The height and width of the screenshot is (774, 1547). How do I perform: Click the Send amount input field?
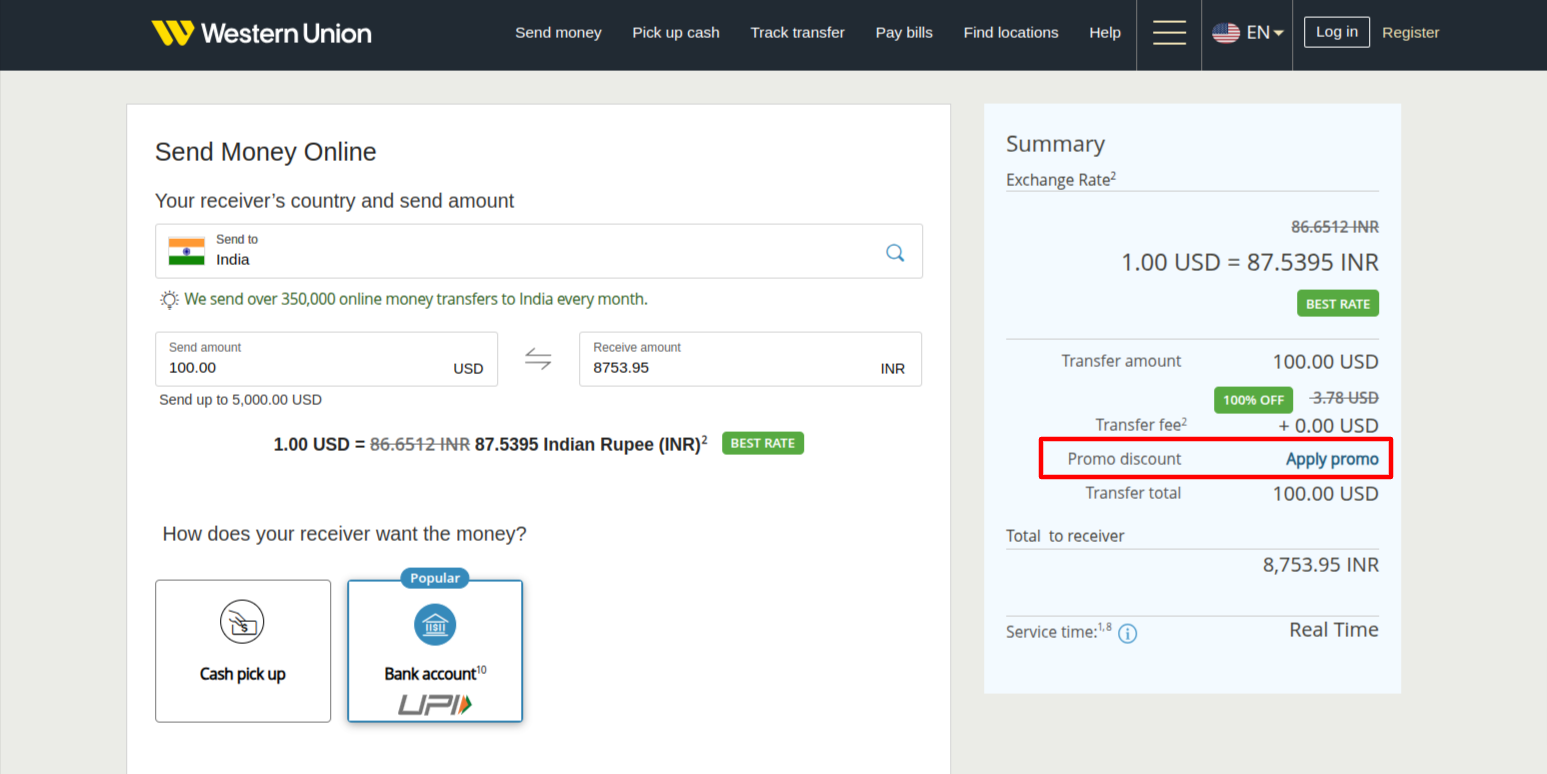tap(326, 359)
